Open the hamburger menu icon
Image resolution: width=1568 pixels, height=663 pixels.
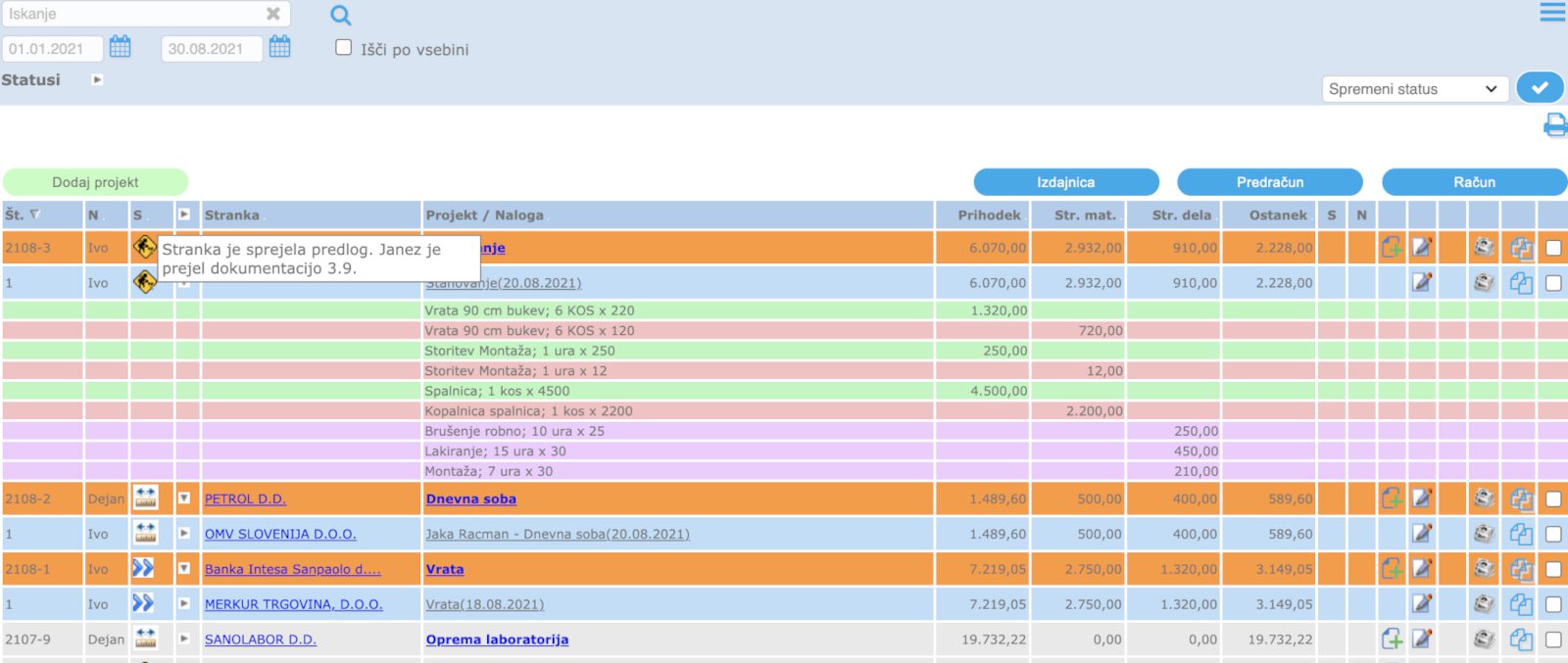click(1552, 13)
